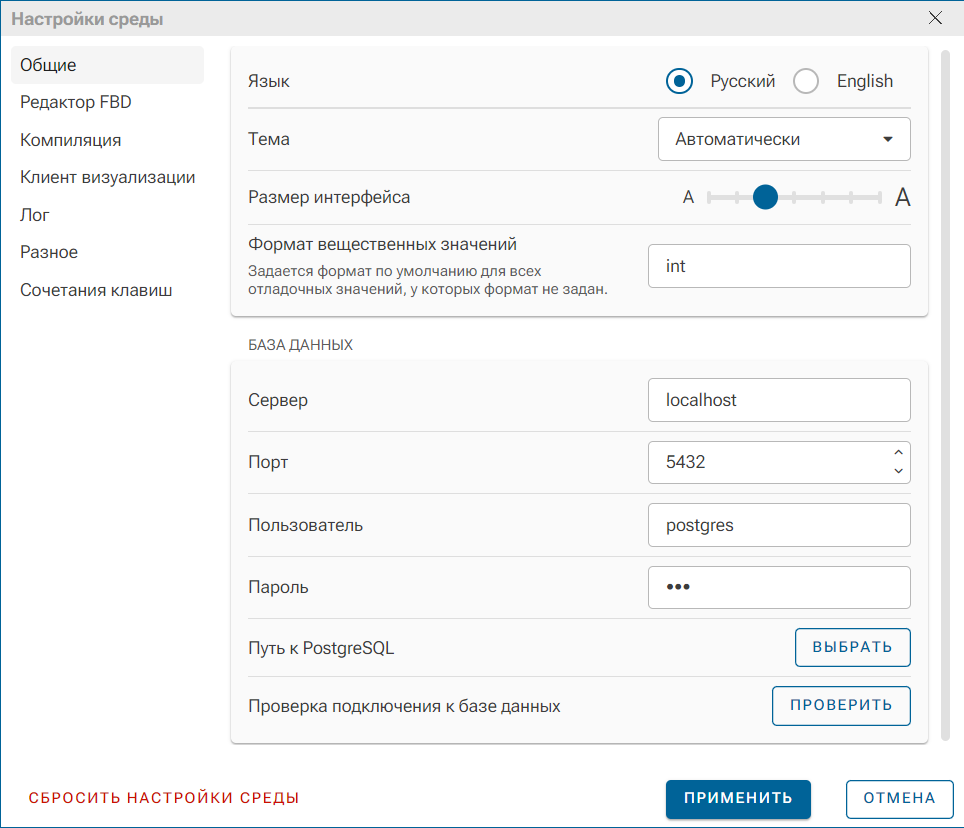
Task: Open the Лог section
Action: pos(107,215)
